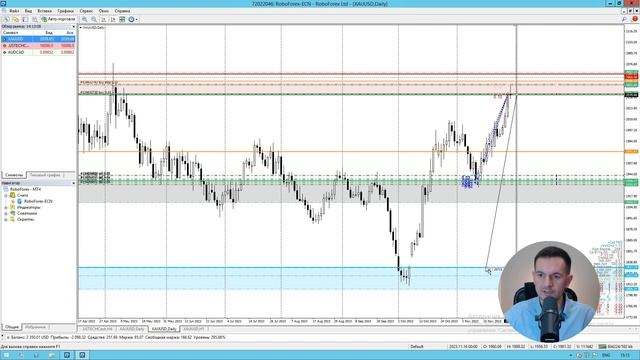640x360 pixels.
Task: Select the Счета folder in Navigator
Action: click(x=22, y=196)
